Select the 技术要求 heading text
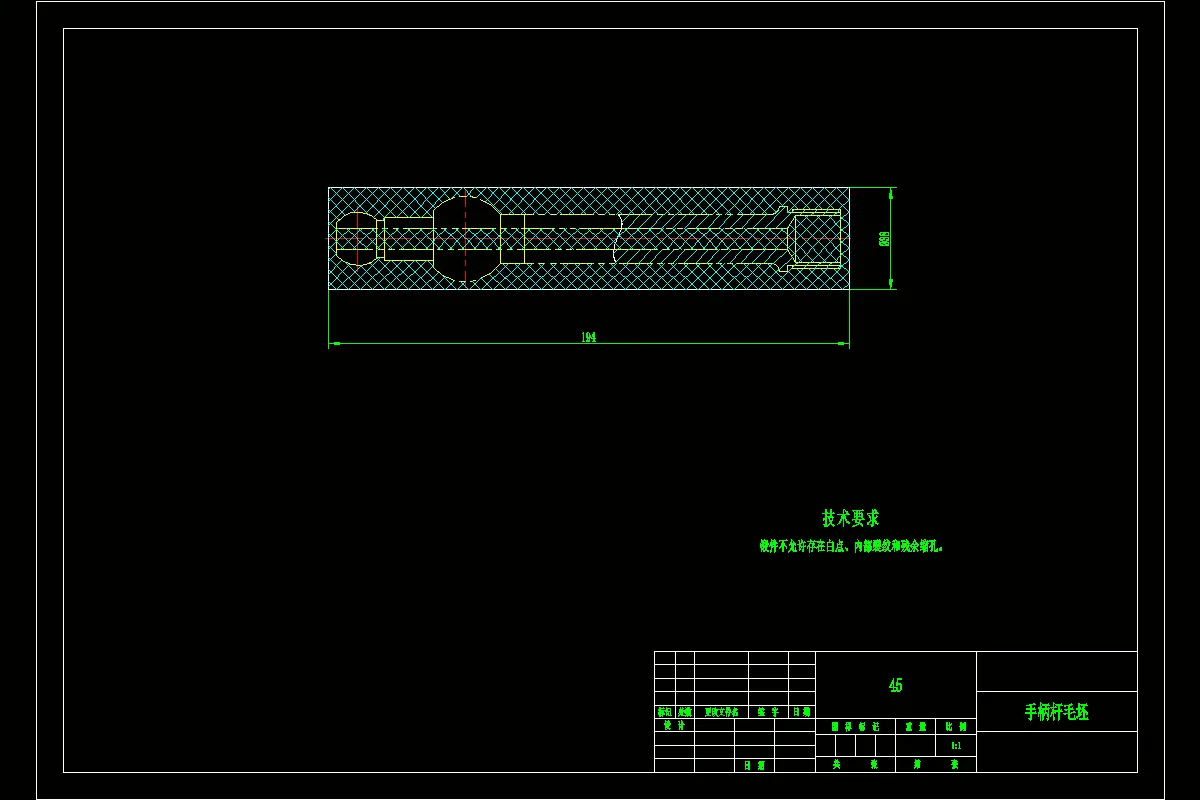Image resolution: width=1200 pixels, height=800 pixels. [851, 518]
